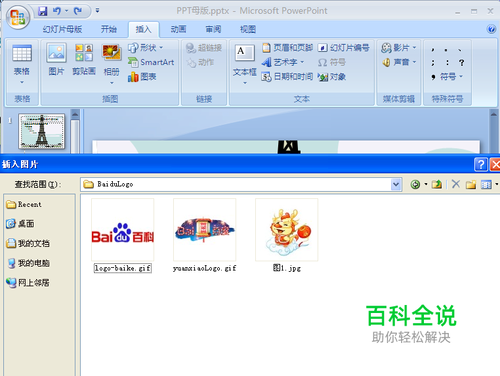This screenshot has width=500, height=376.
Task: Click the thumbnail pane scroll up arrow
Action: pos(75,115)
